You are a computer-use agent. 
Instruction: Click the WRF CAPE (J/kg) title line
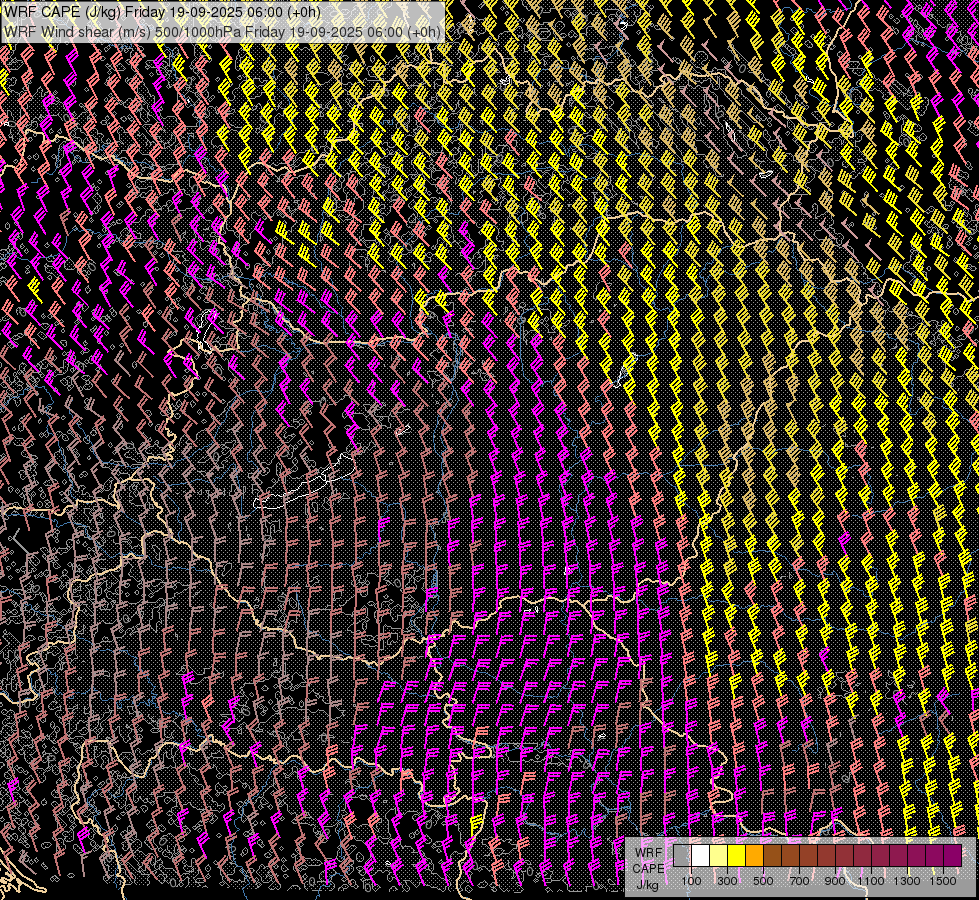click(162, 12)
